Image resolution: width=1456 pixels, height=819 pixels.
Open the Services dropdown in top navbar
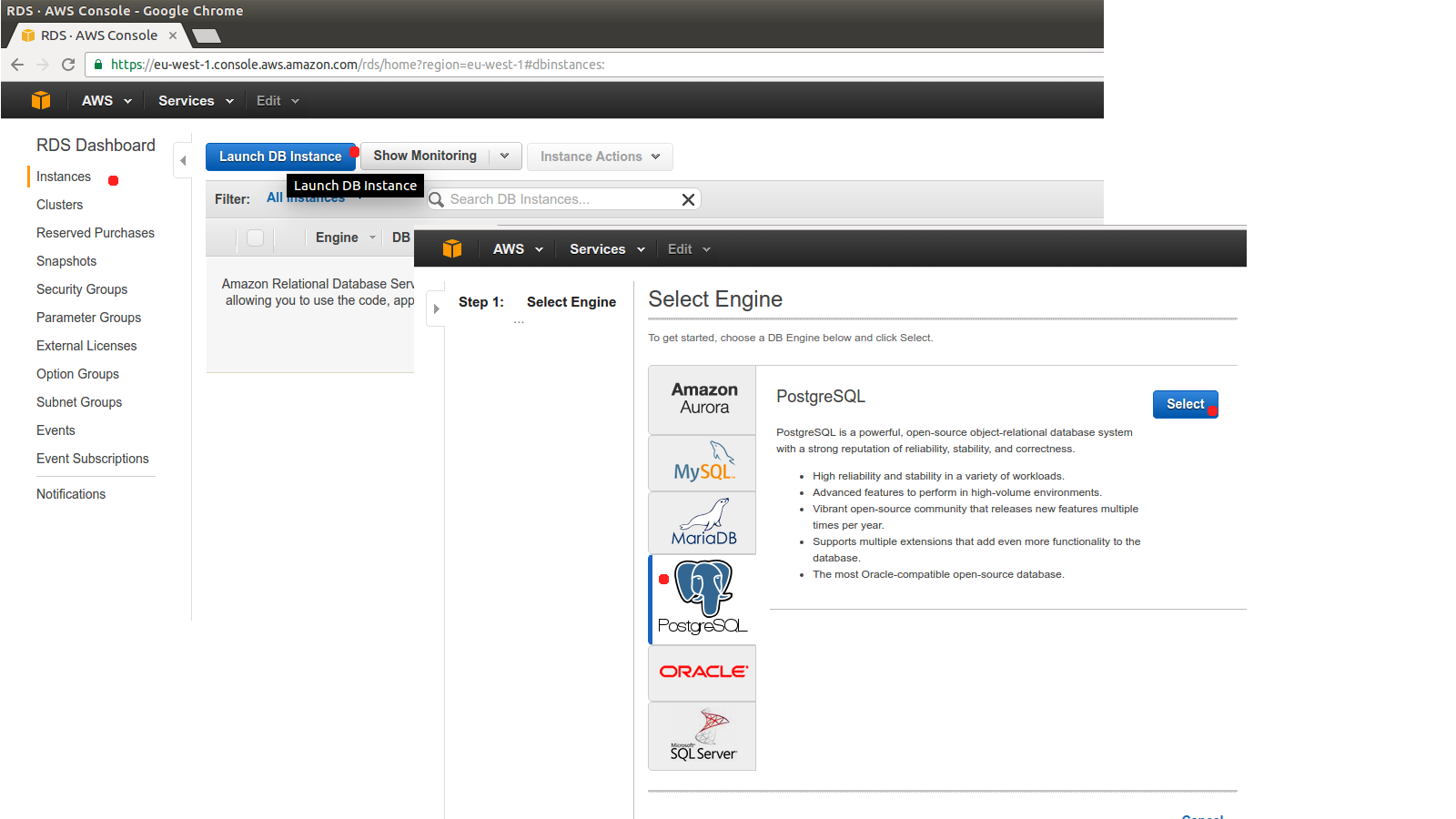pos(196,101)
